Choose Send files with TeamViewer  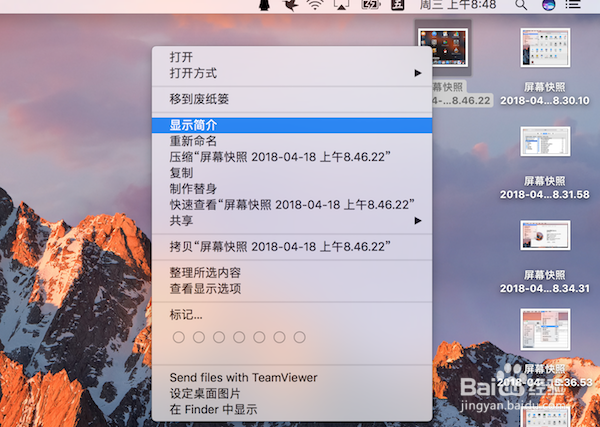(292, 378)
